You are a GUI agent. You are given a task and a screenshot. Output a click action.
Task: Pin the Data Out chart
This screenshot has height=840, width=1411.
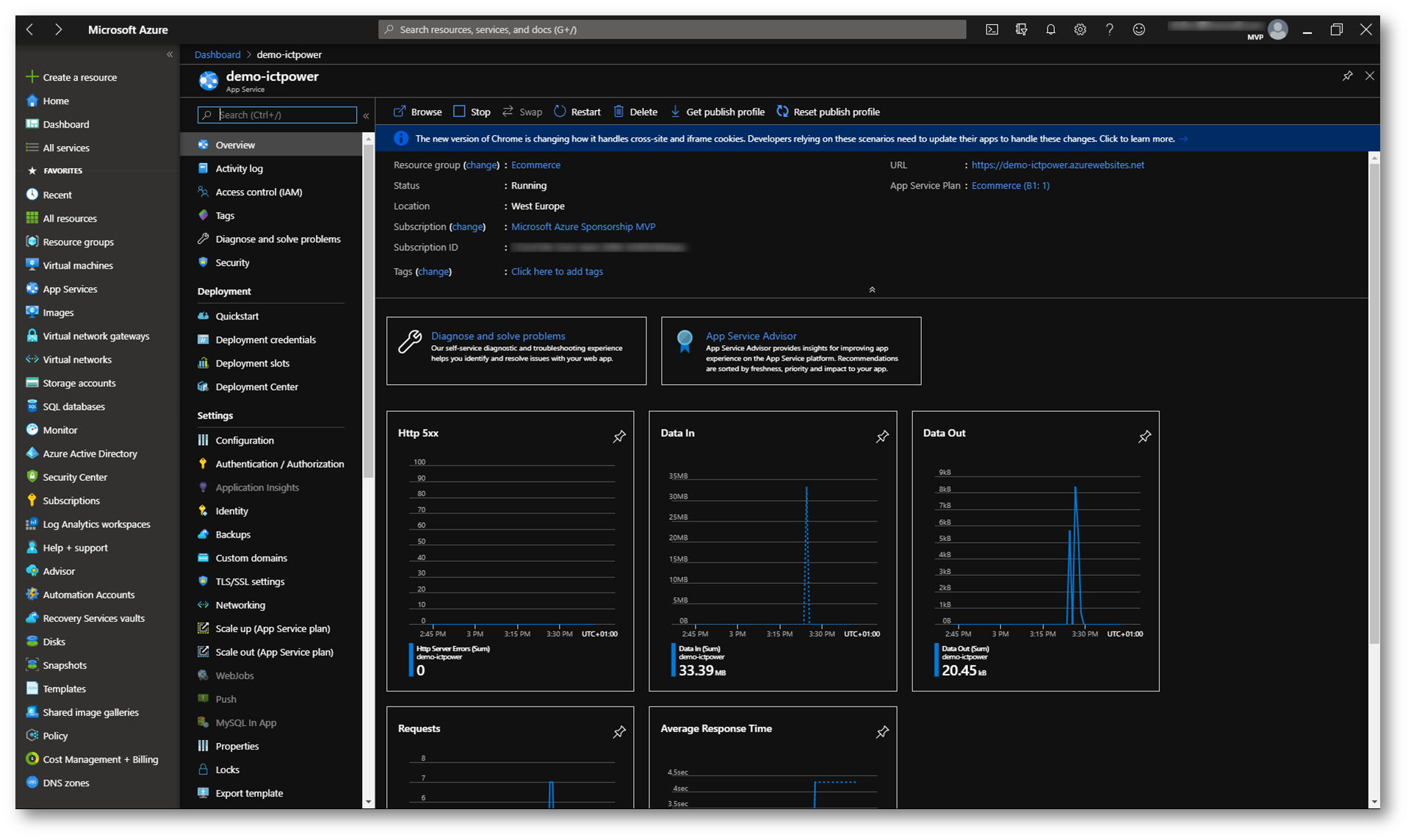(1144, 436)
